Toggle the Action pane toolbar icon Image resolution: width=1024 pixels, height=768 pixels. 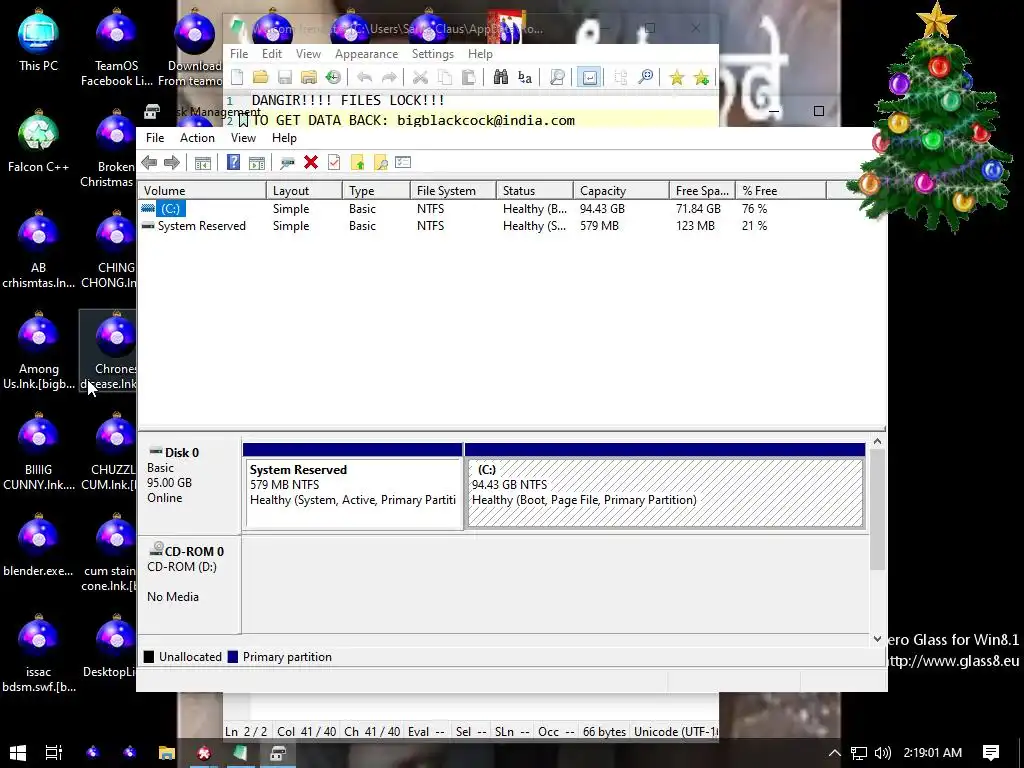tap(257, 163)
